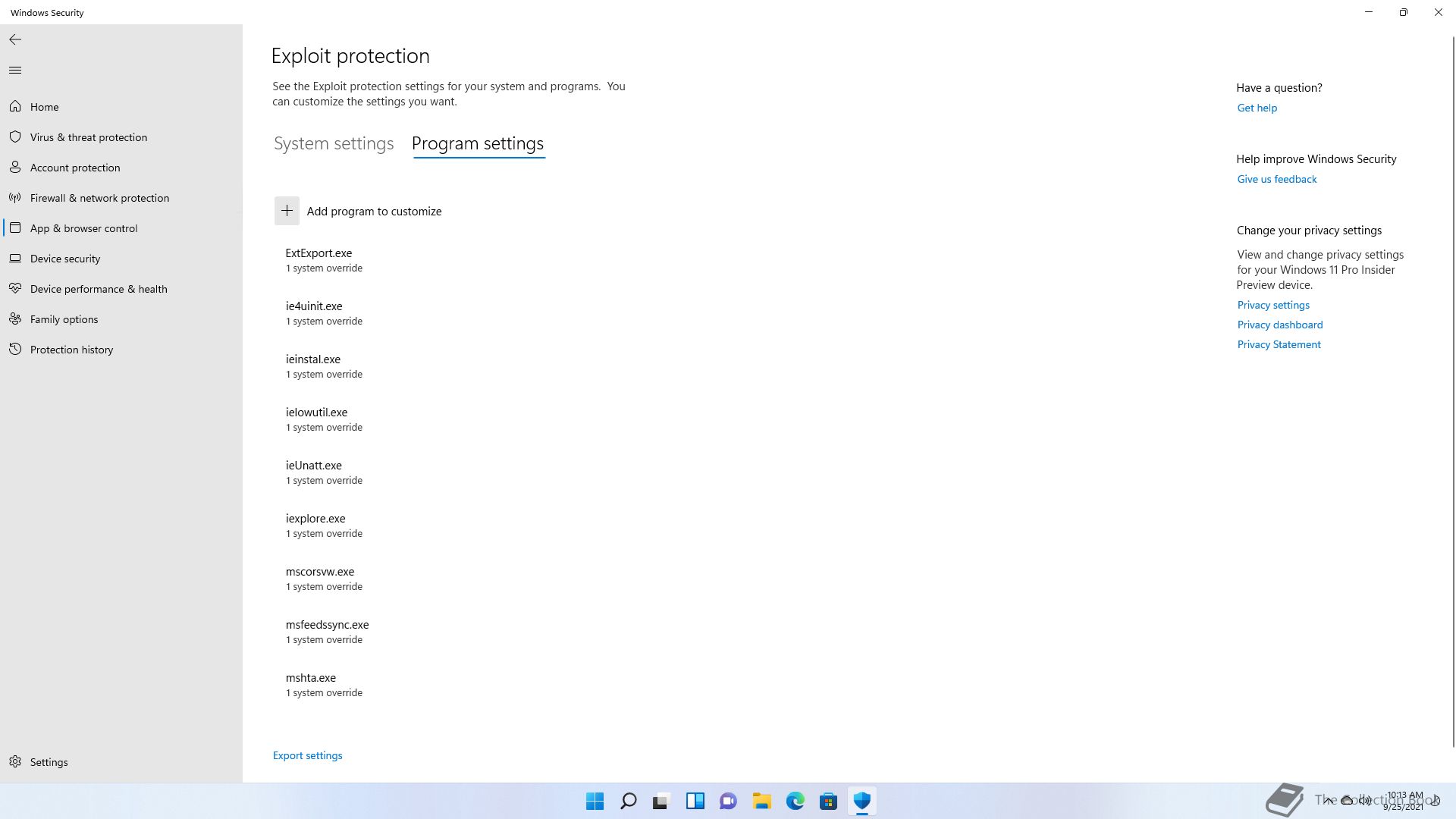Toggle the hamburger navigation menu
Screen dimensions: 1456x819
click(x=15, y=71)
